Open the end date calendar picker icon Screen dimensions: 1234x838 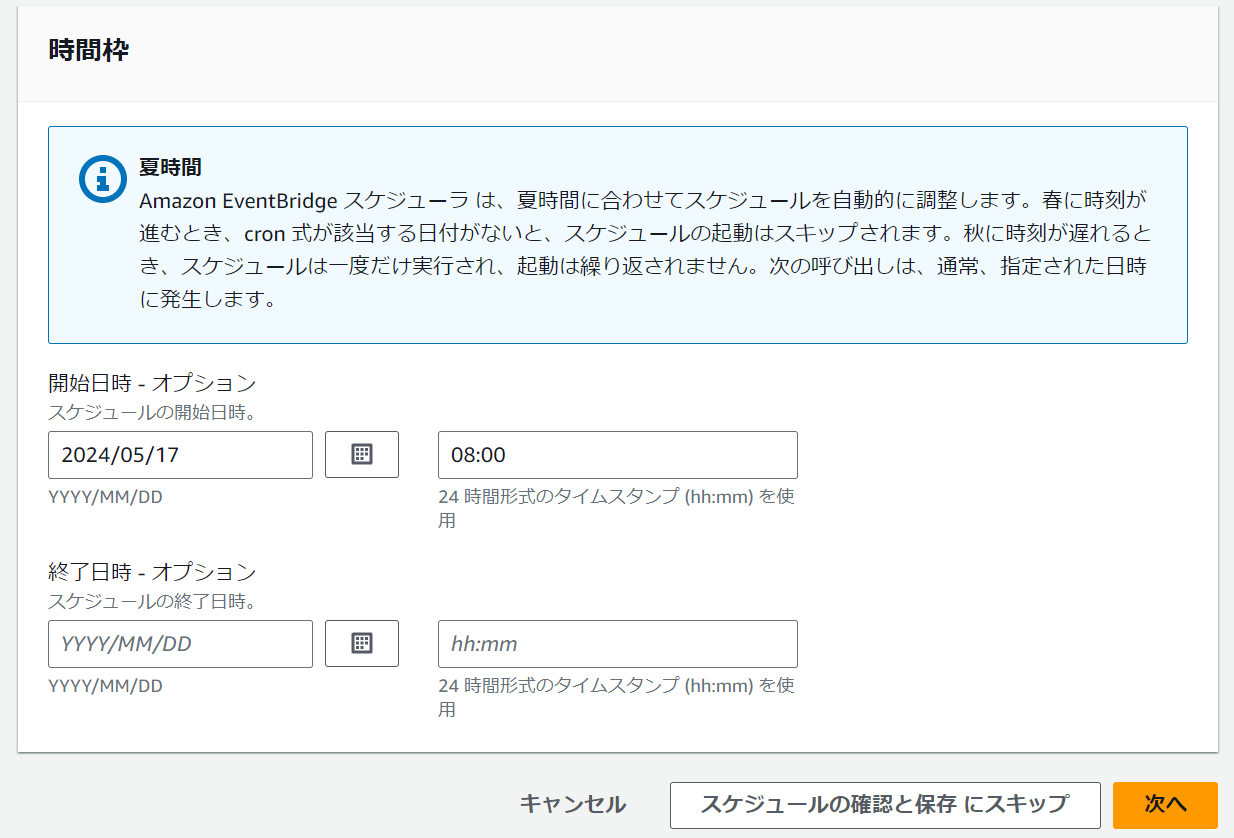[x=362, y=644]
